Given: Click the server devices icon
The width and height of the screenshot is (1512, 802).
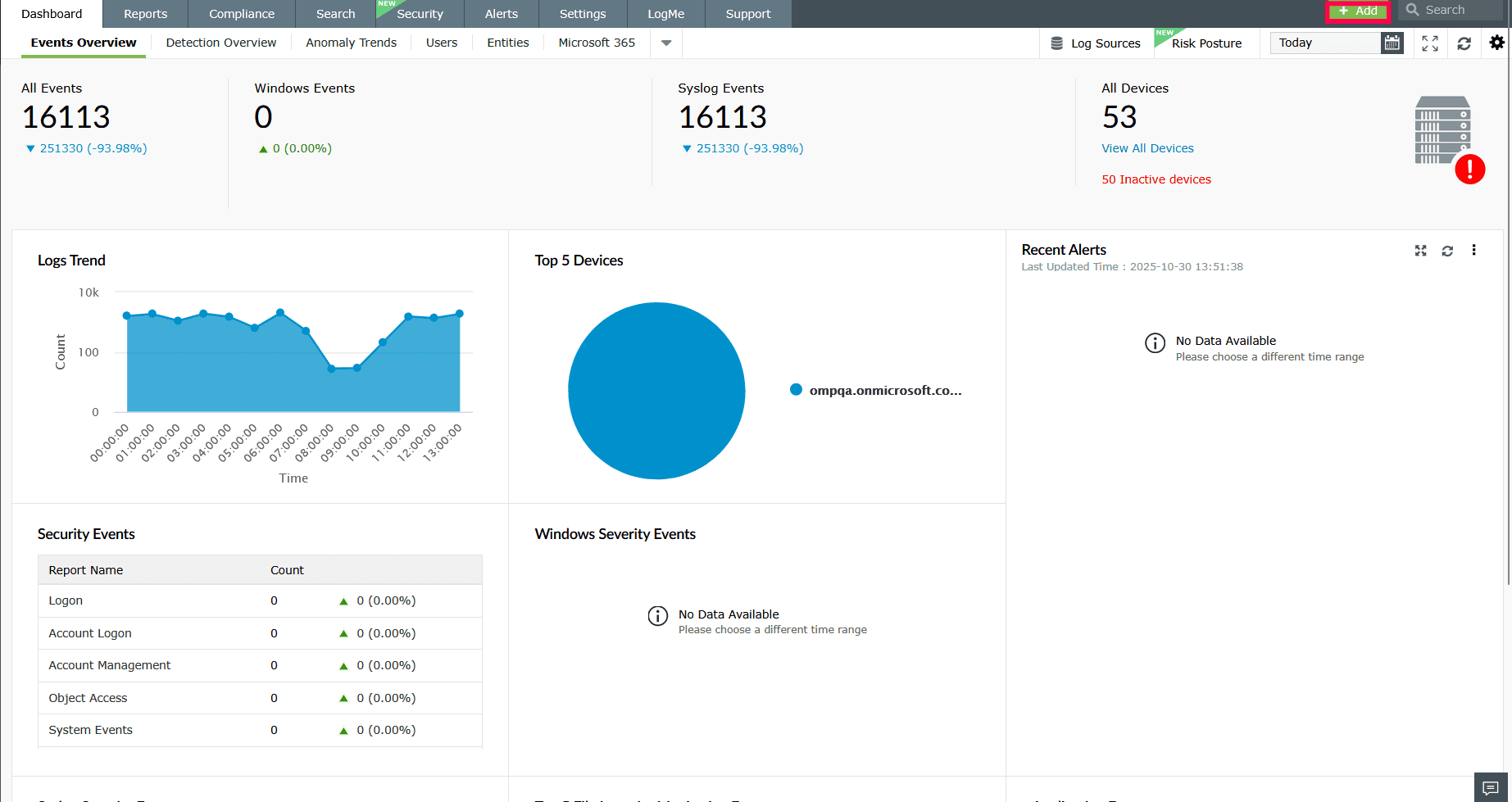Looking at the screenshot, I should [1442, 130].
